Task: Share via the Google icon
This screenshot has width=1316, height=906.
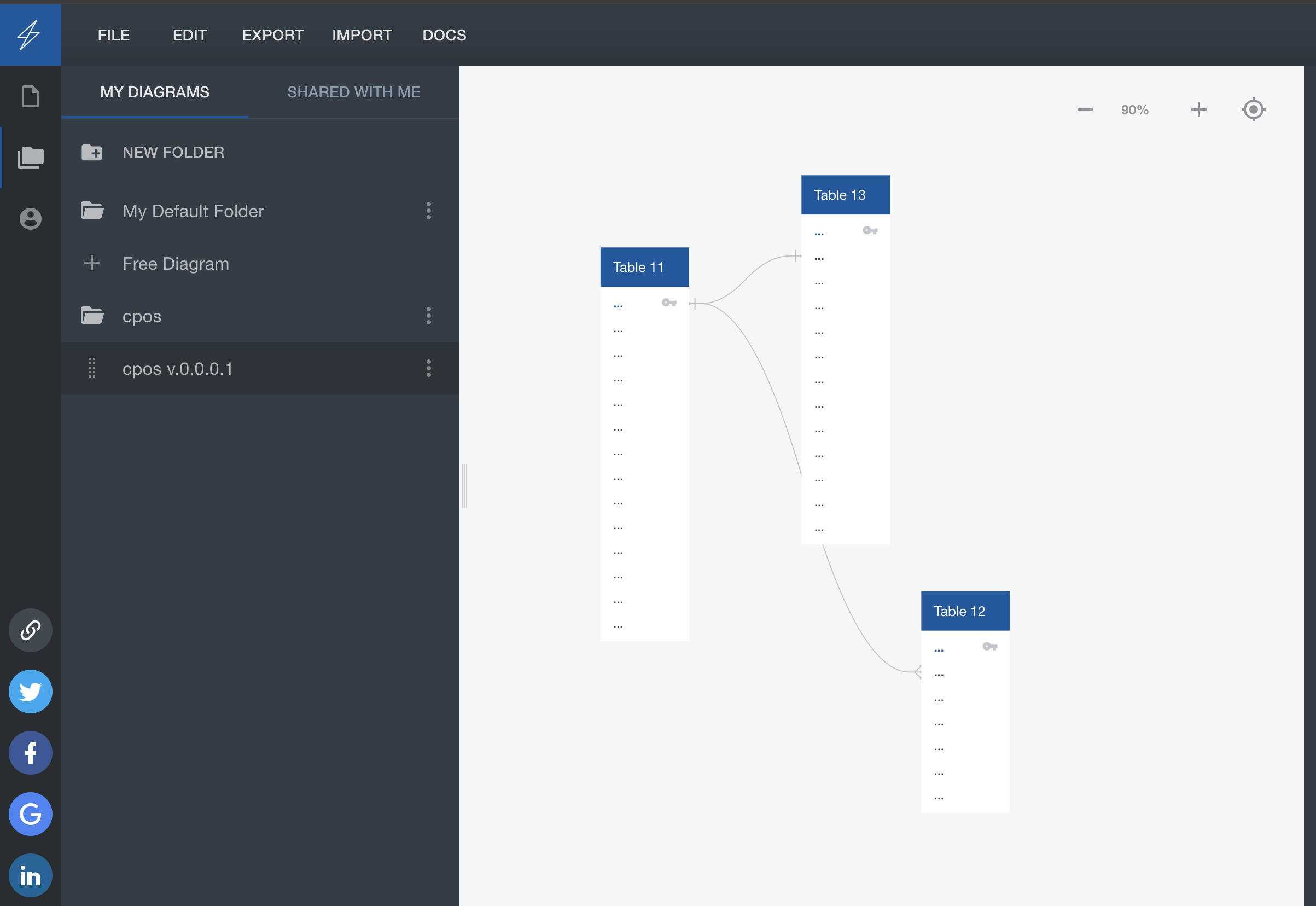Action: (31, 814)
